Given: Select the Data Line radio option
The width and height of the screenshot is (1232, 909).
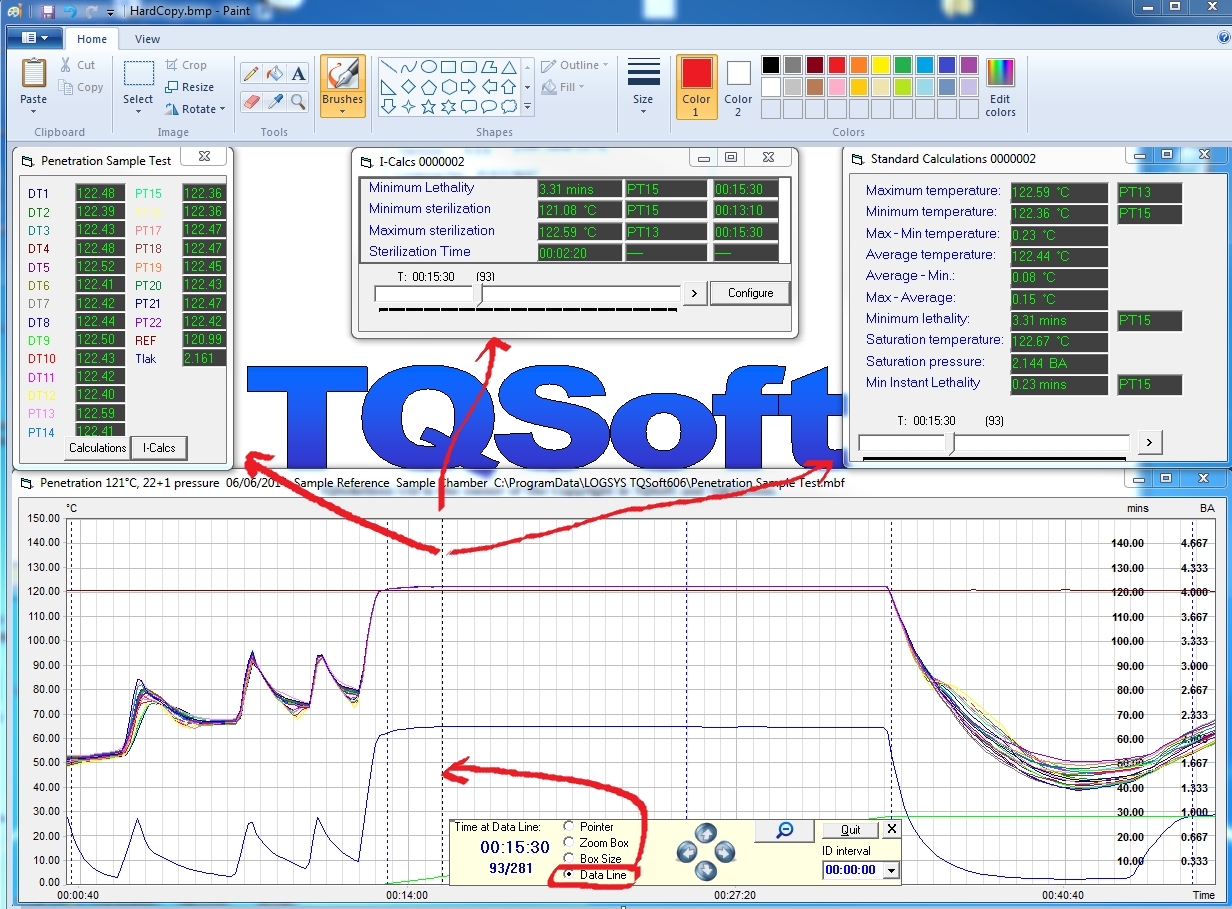Looking at the screenshot, I should click(569, 874).
